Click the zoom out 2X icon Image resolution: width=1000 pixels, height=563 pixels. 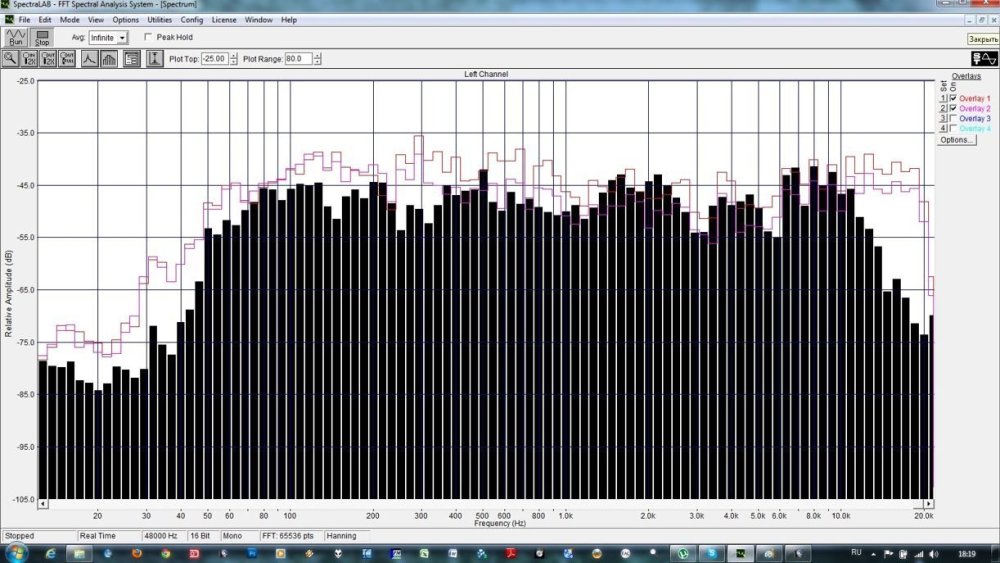[x=48, y=59]
